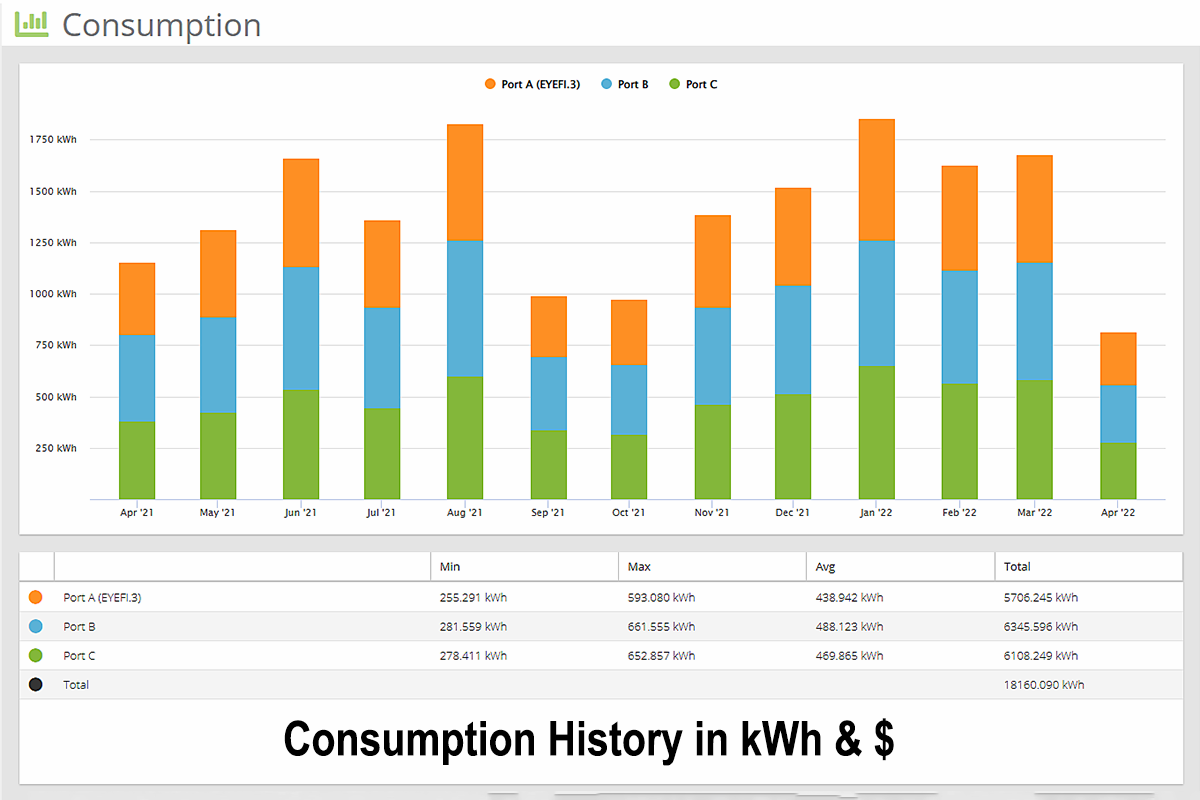
Task: Sort table by Max column header
Action: (639, 567)
